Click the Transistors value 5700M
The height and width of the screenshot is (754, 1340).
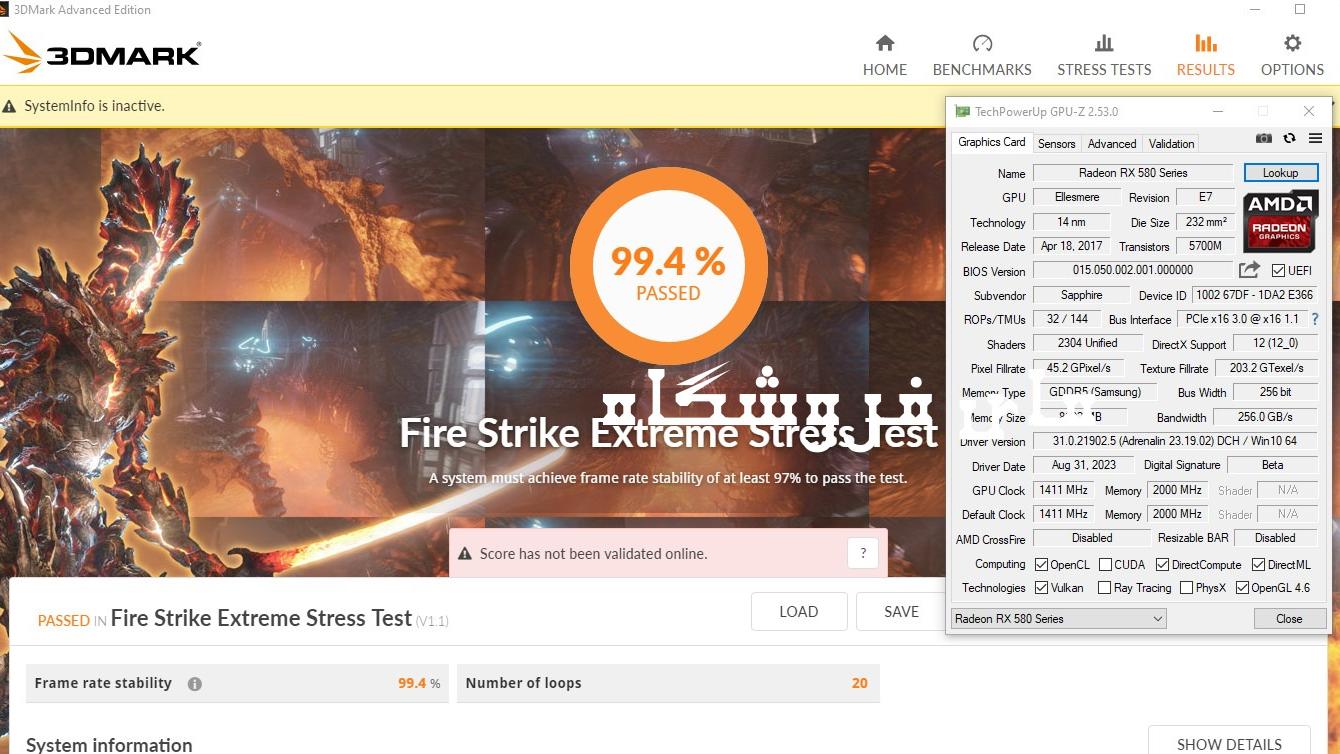click(1205, 246)
